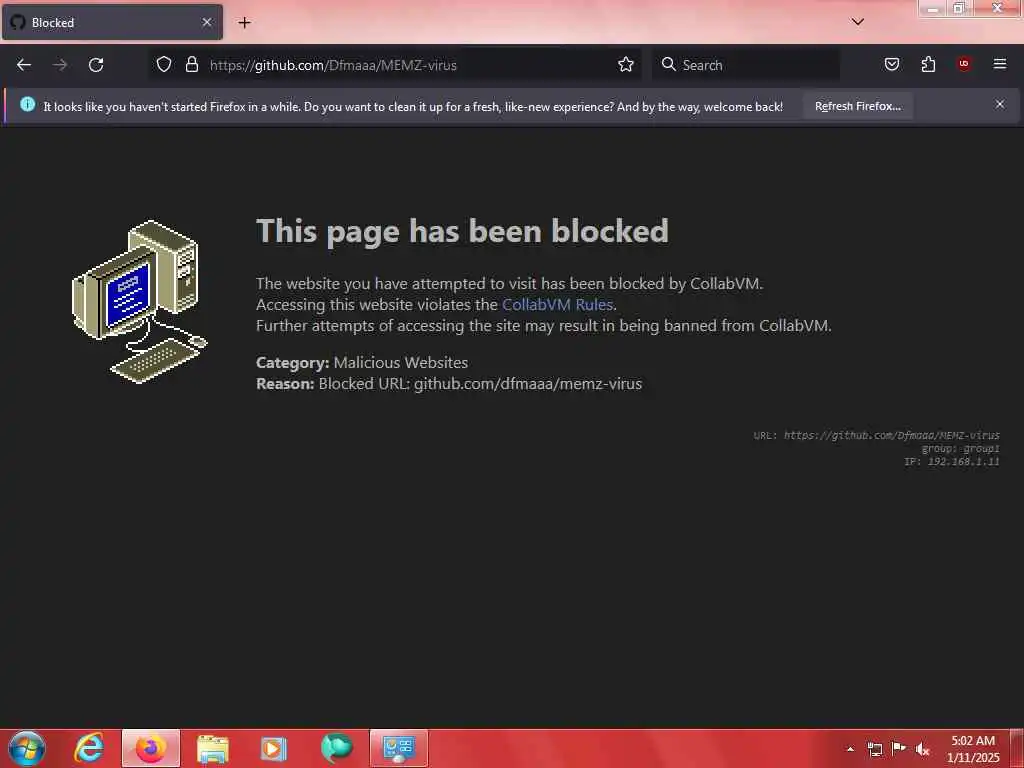Click the info icon in notification bar
Image resolution: width=1024 pixels, height=768 pixels.
(27, 104)
